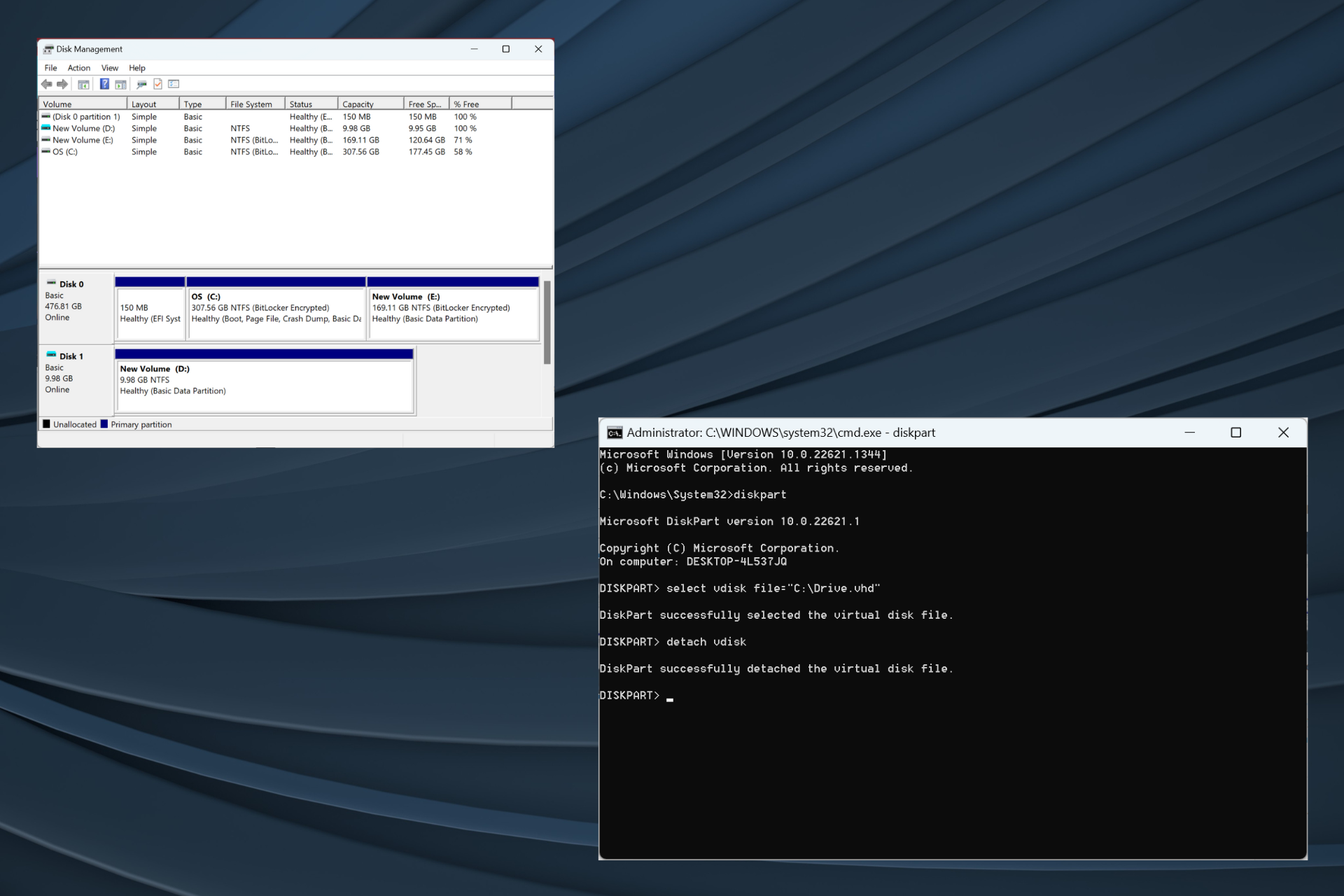Select the New Volume (E:) partition block
1344x896 pixels.
tap(453, 308)
